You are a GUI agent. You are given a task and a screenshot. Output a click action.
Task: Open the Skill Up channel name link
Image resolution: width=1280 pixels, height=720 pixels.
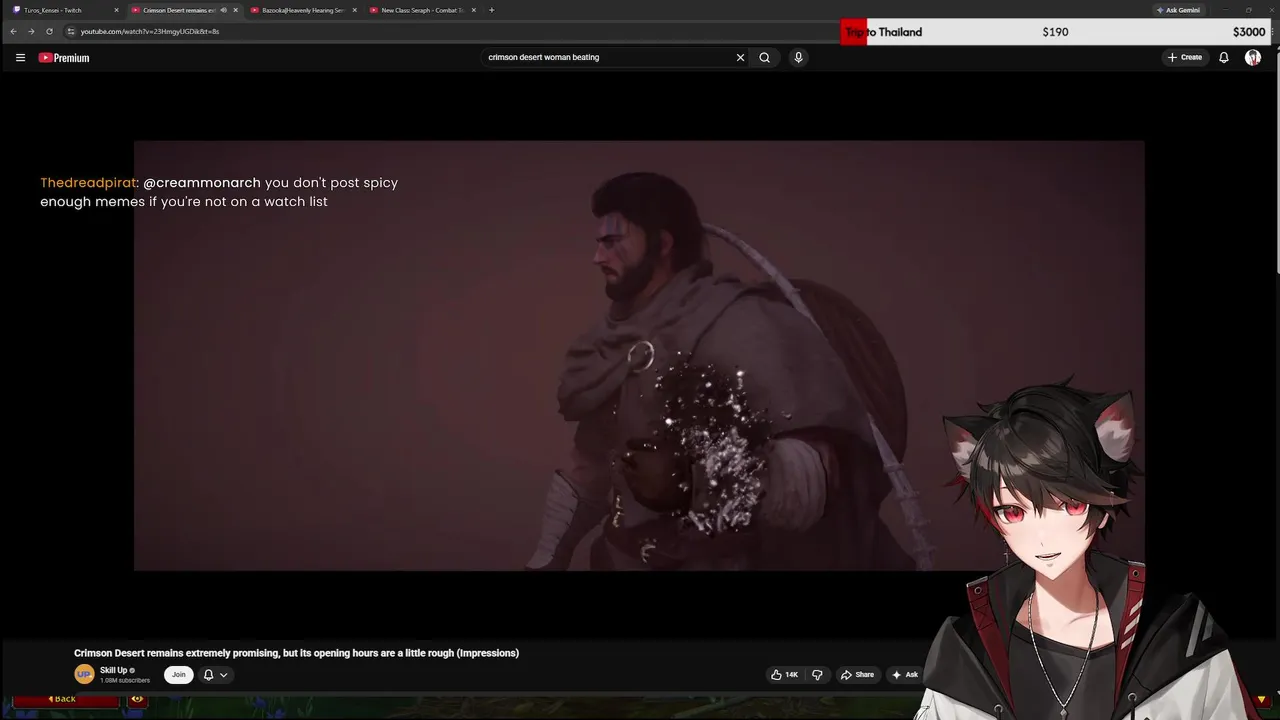(113, 670)
